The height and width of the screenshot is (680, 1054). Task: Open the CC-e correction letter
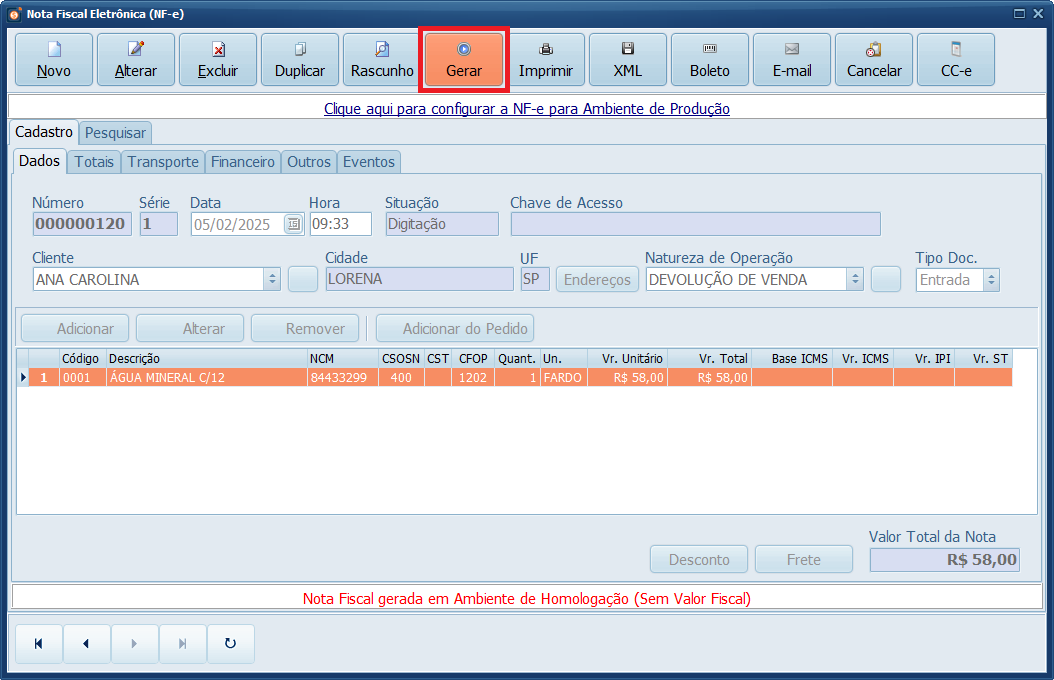click(x=956, y=60)
